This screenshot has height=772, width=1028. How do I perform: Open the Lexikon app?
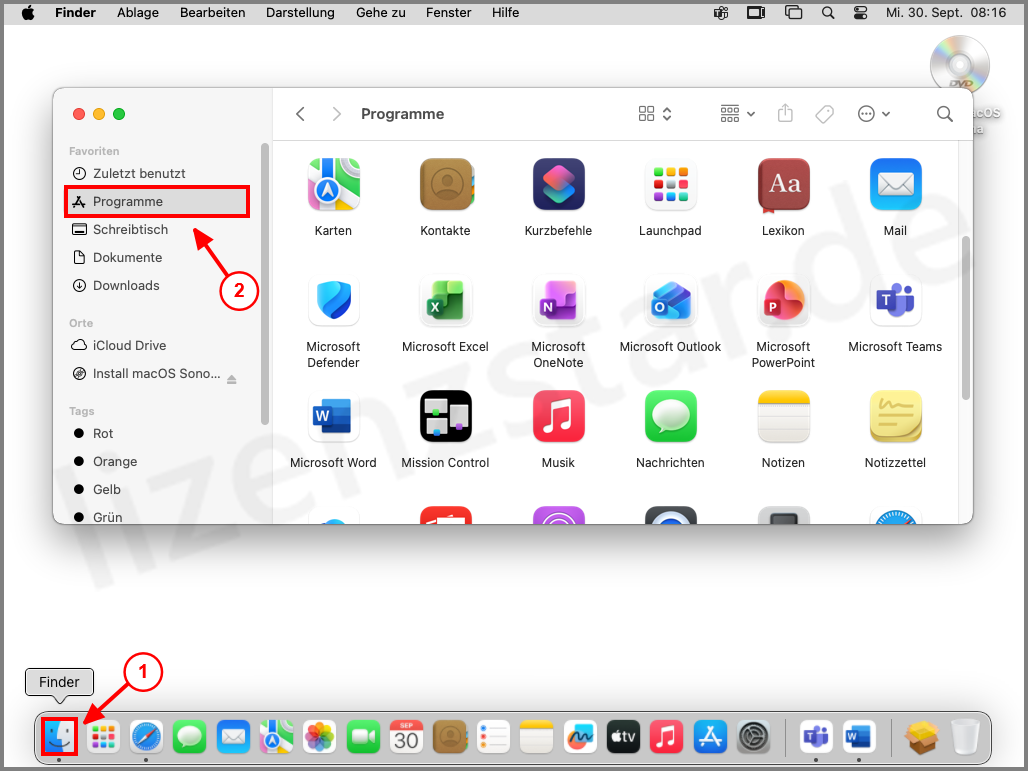pos(783,184)
